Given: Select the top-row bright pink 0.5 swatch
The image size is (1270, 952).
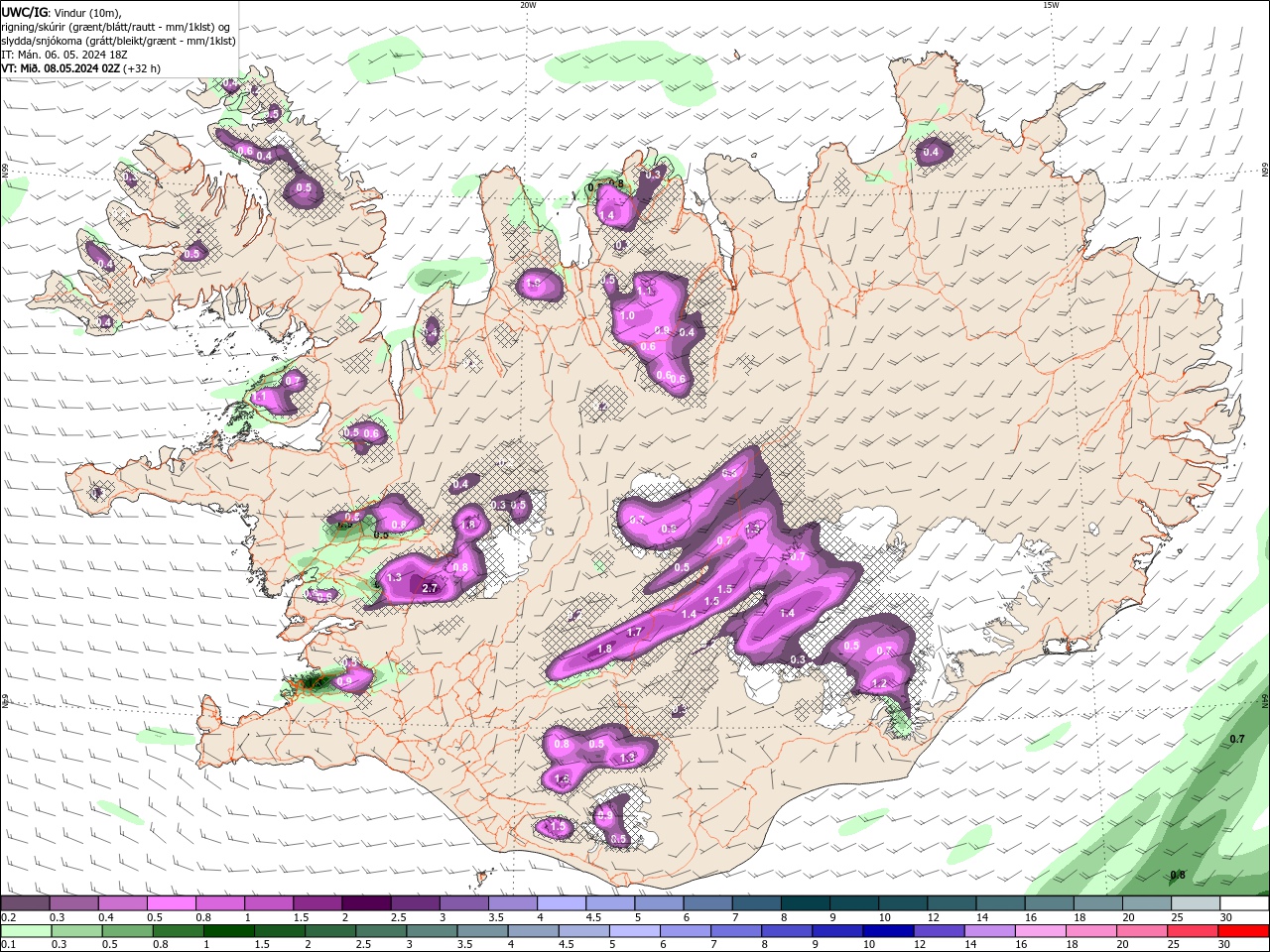Looking at the screenshot, I should point(171,903).
